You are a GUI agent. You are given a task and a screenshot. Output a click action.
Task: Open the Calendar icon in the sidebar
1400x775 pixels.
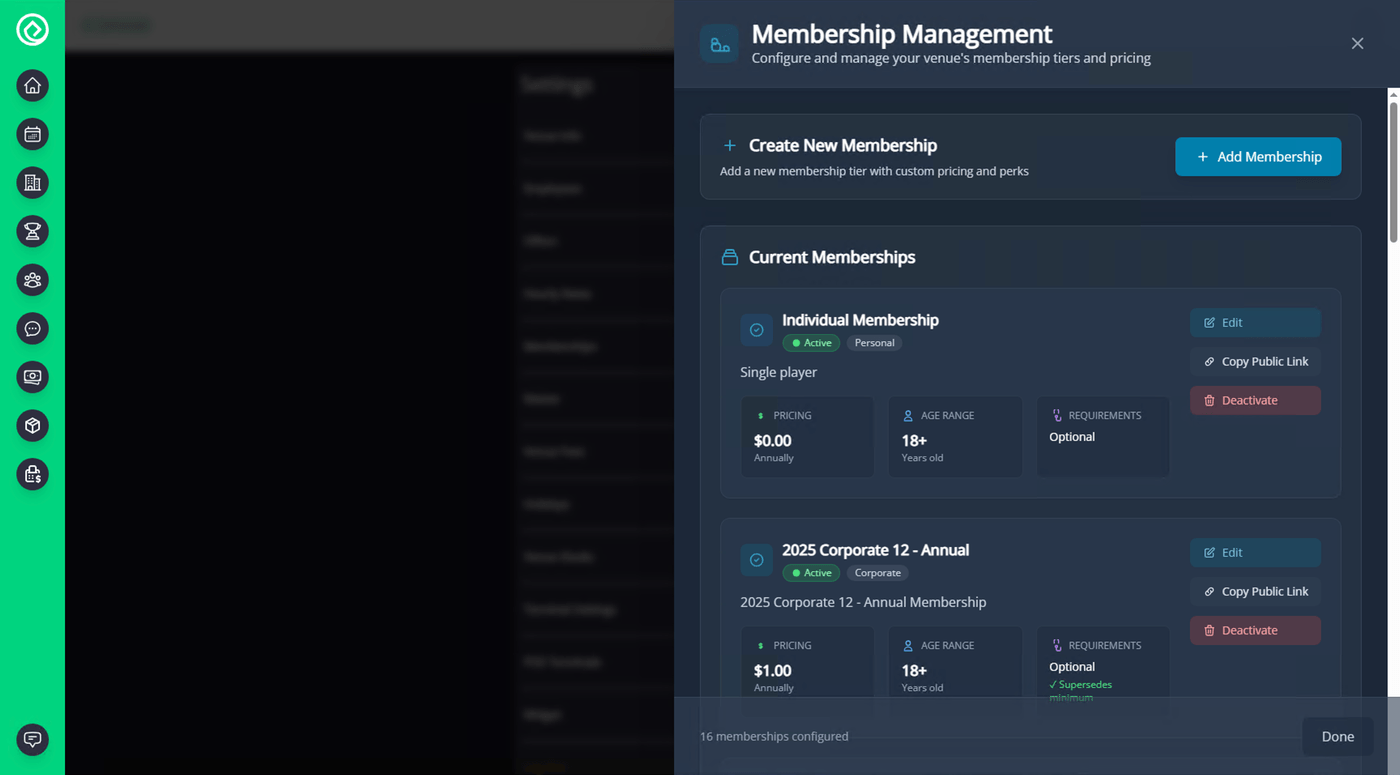coord(32,134)
